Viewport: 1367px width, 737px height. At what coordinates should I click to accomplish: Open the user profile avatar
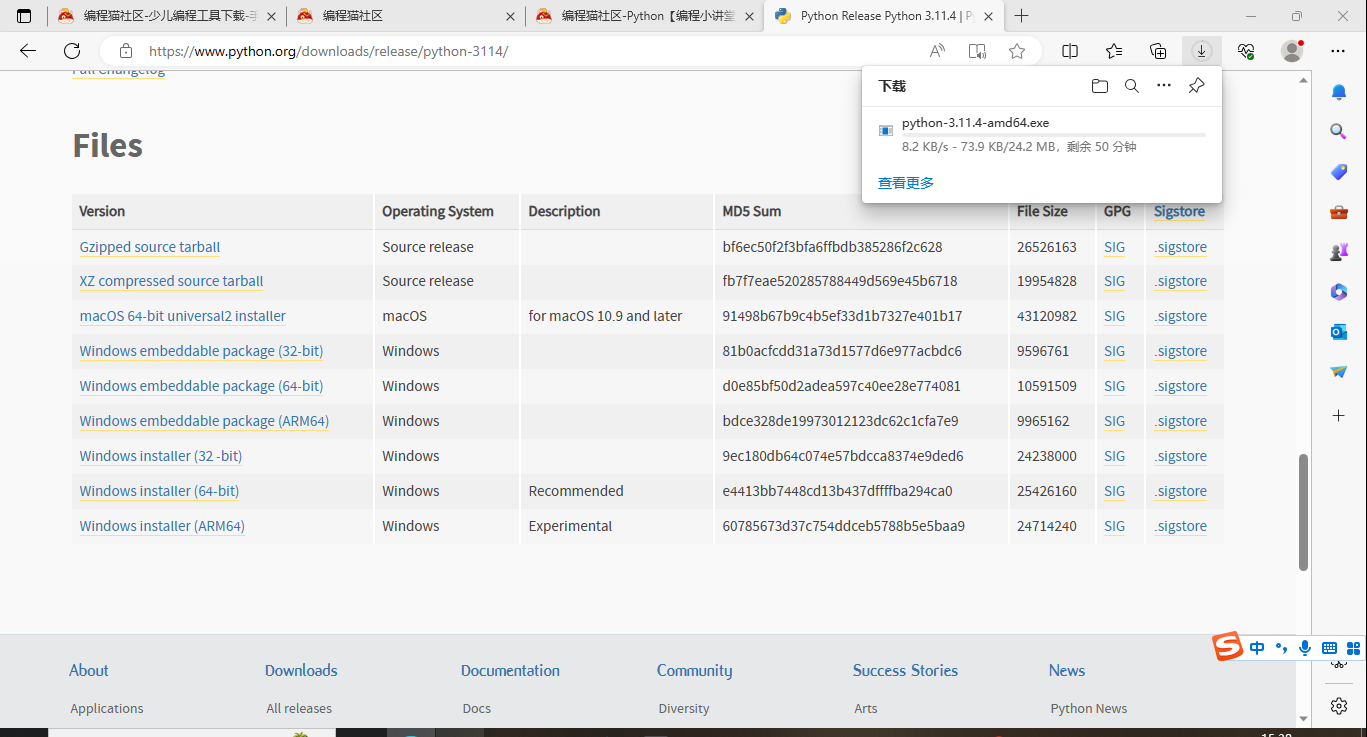1292,51
